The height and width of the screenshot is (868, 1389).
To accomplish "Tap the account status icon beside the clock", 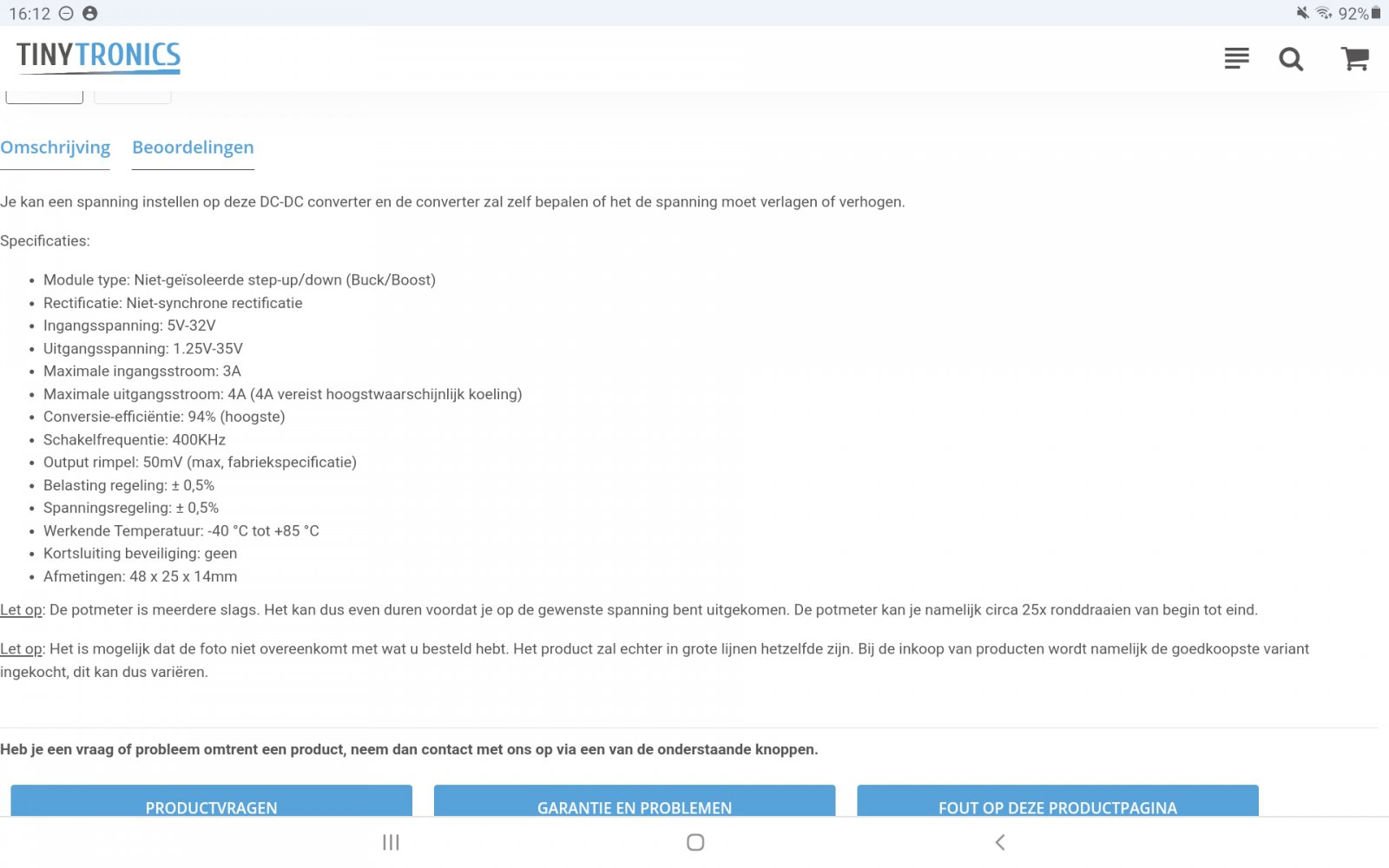I will click(89, 13).
